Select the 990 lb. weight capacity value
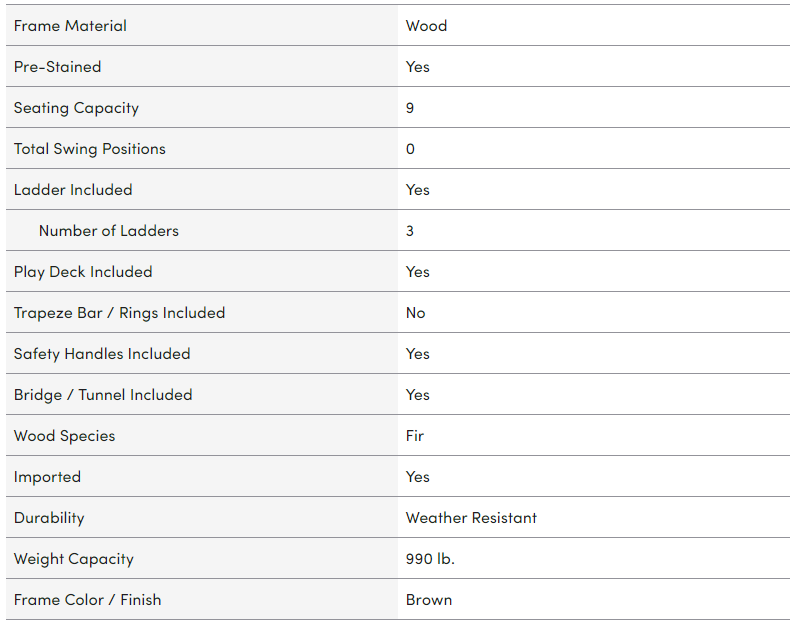Image resolution: width=802 pixels, height=628 pixels. pos(430,559)
